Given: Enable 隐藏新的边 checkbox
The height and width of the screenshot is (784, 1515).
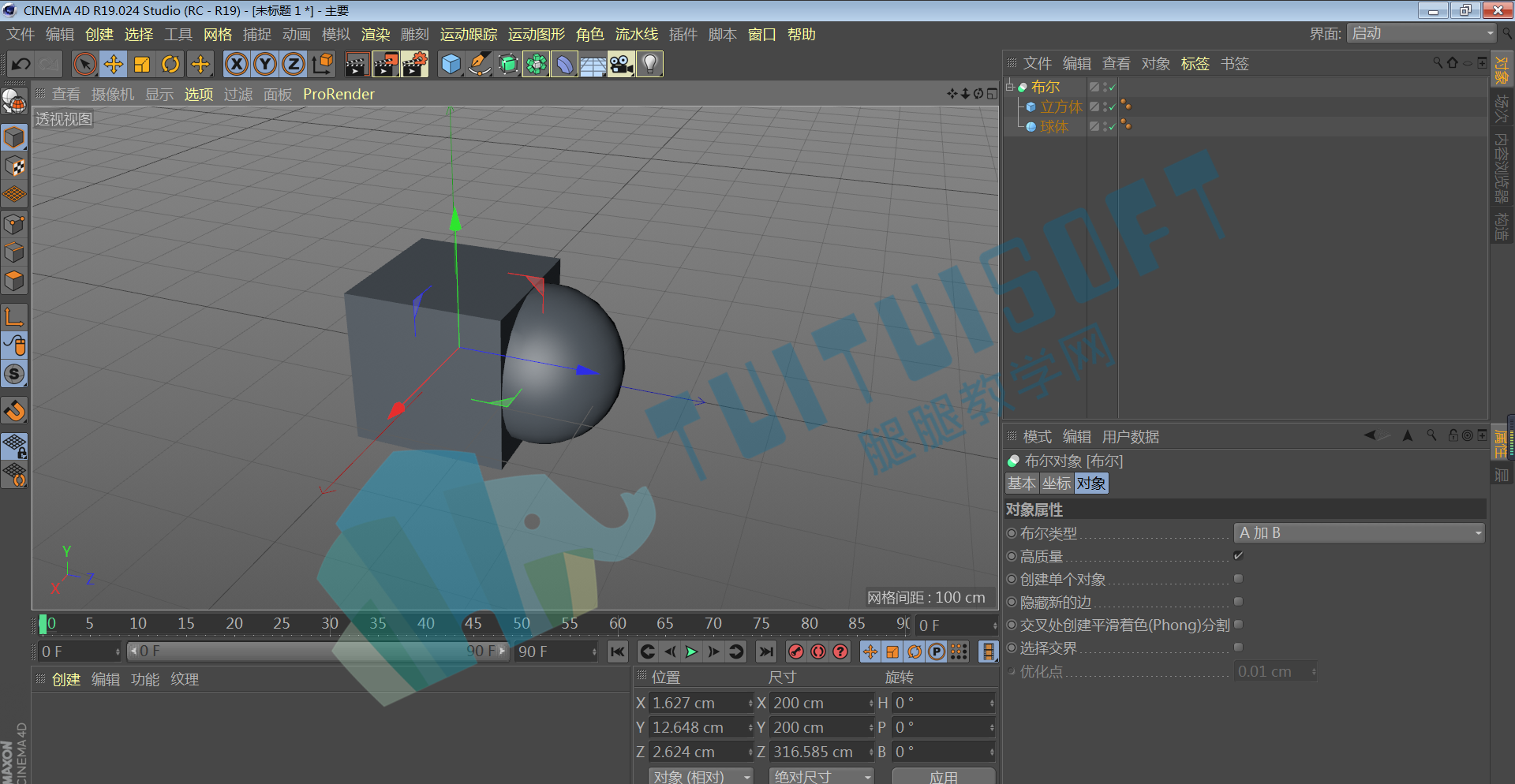Looking at the screenshot, I should tap(1238, 602).
